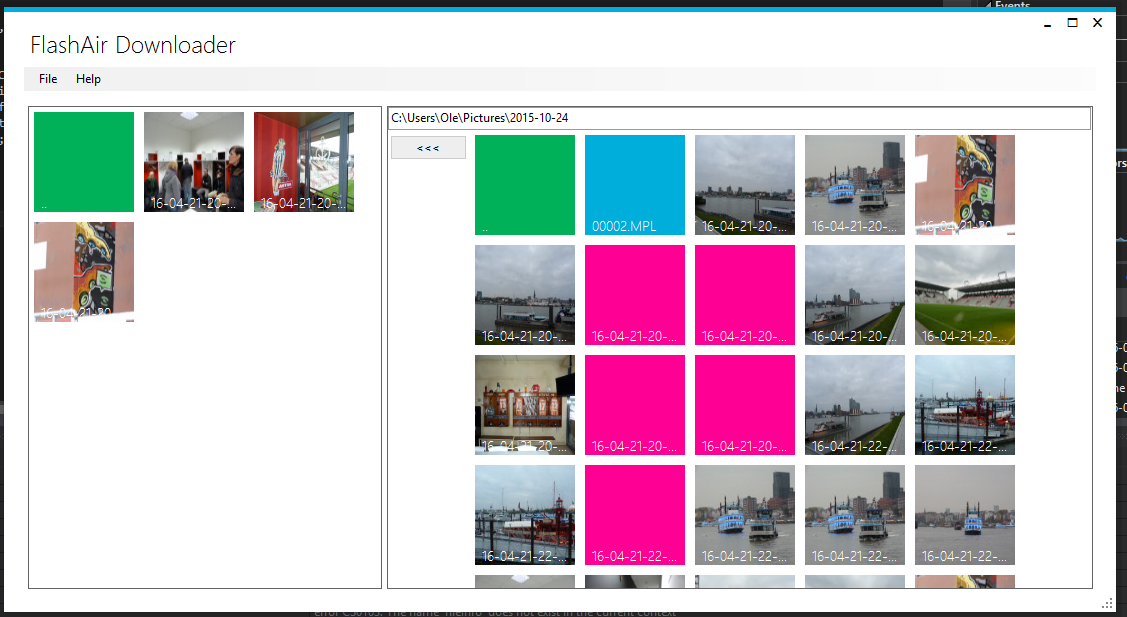Select red ship photo beside pink 16-04-21-22 tile
1127x617 pixels.
click(525, 515)
